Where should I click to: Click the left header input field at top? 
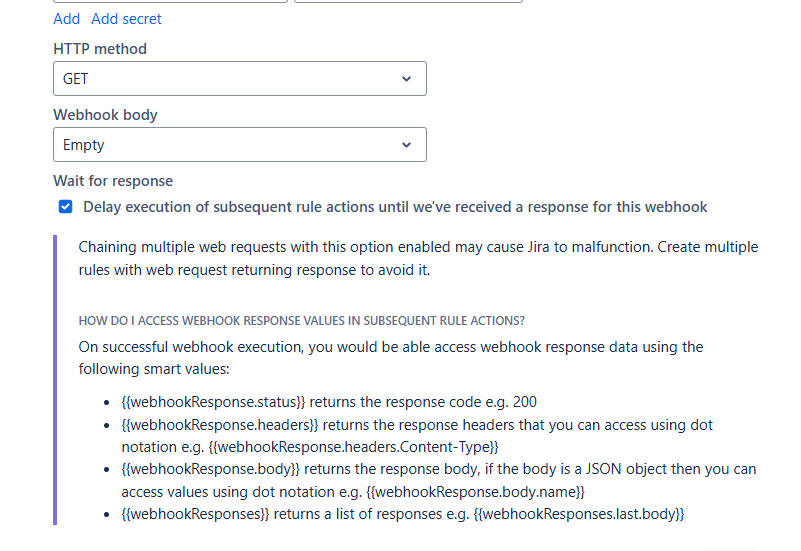tap(170, 1)
